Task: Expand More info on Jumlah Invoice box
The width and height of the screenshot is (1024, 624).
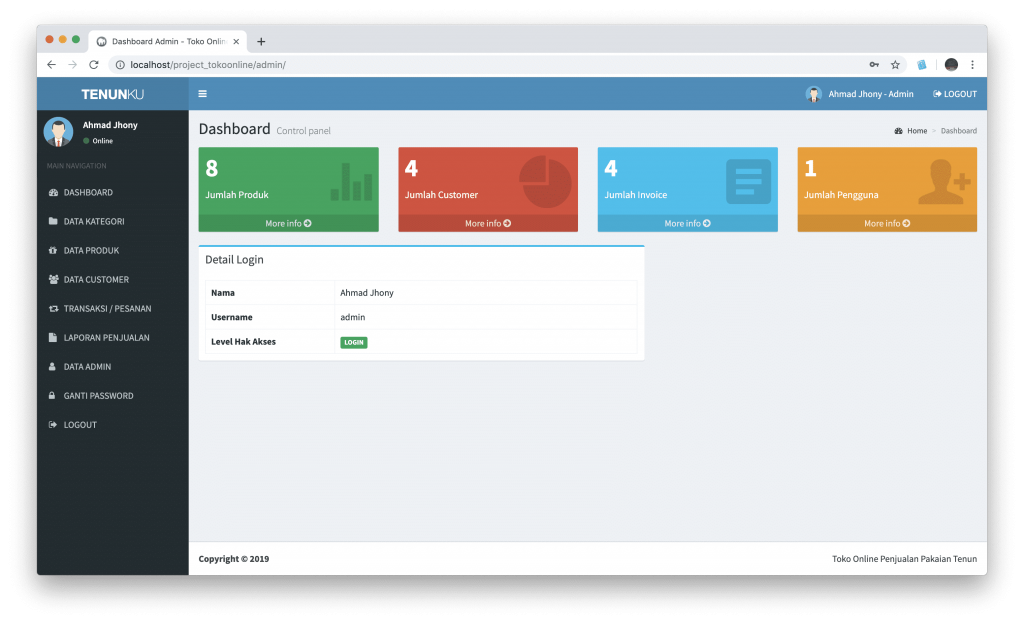Action: point(687,223)
